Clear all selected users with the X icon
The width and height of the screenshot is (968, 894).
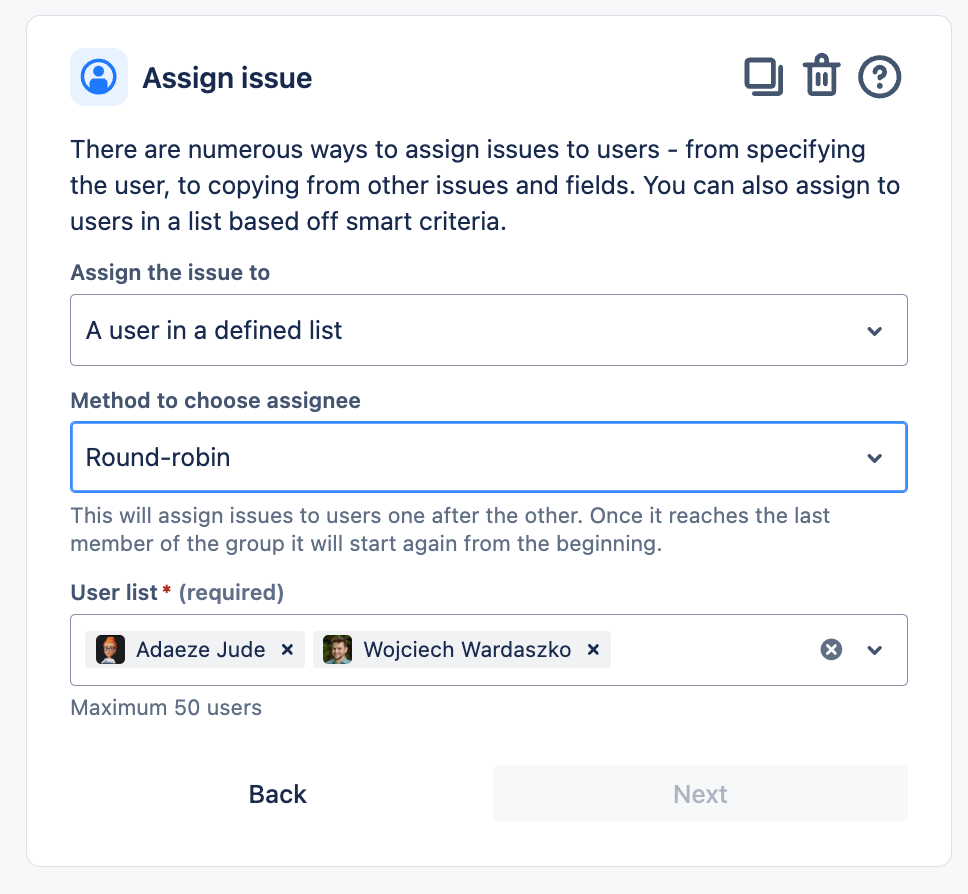click(x=831, y=650)
